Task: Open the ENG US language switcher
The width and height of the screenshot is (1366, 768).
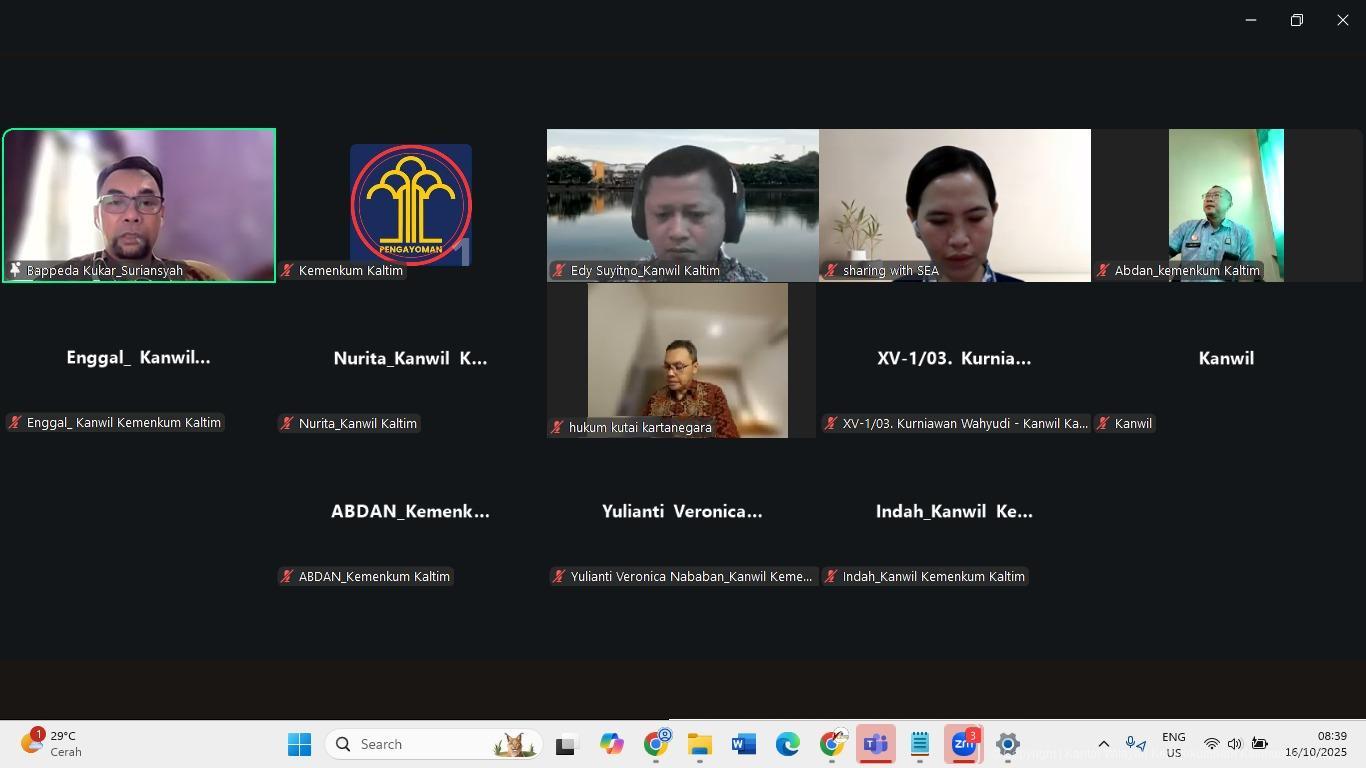Action: (1173, 744)
